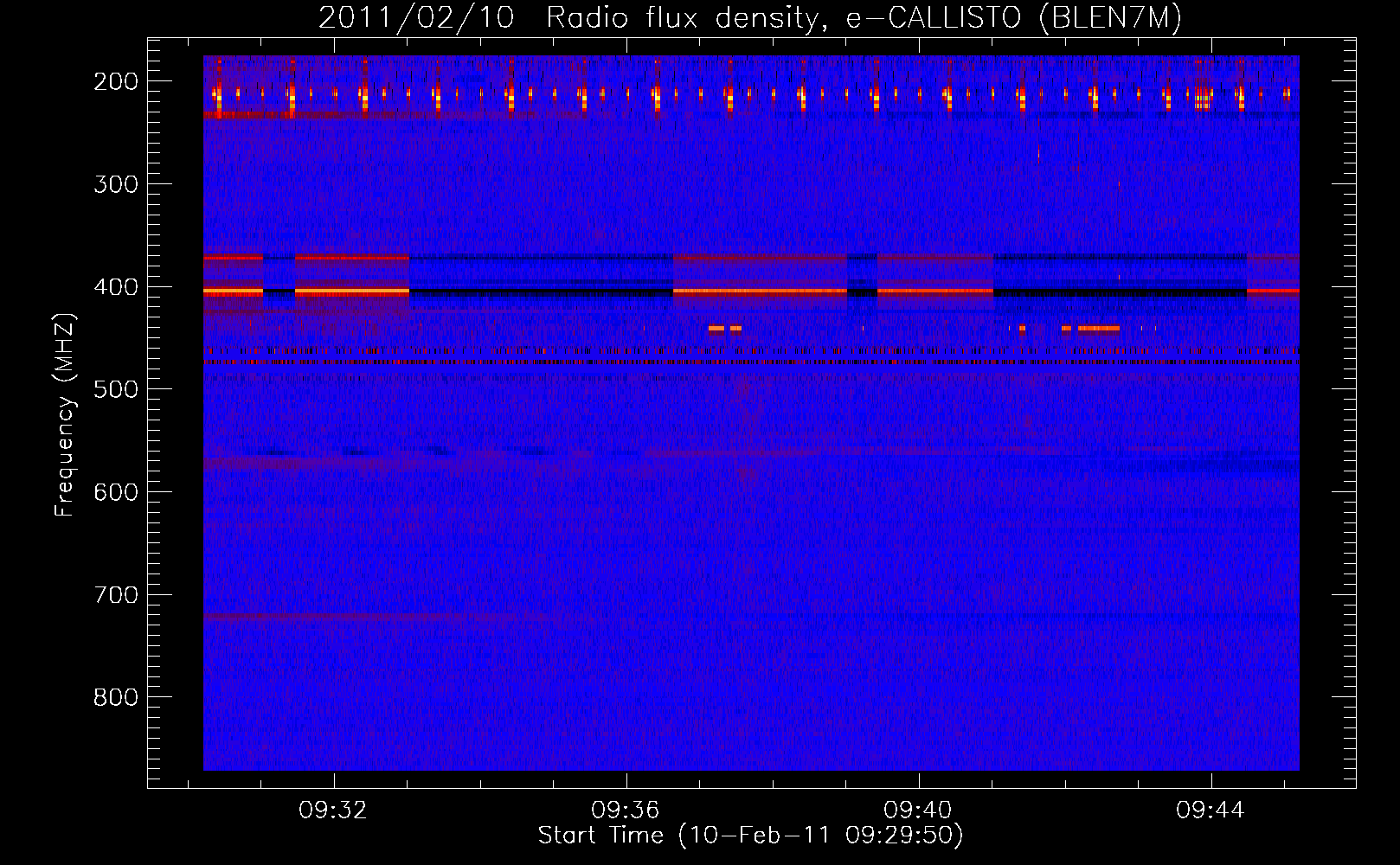Click the plot title '2011/02/10 Radio flux density, e-CALLISTO (BLEN7M)'

749,18
